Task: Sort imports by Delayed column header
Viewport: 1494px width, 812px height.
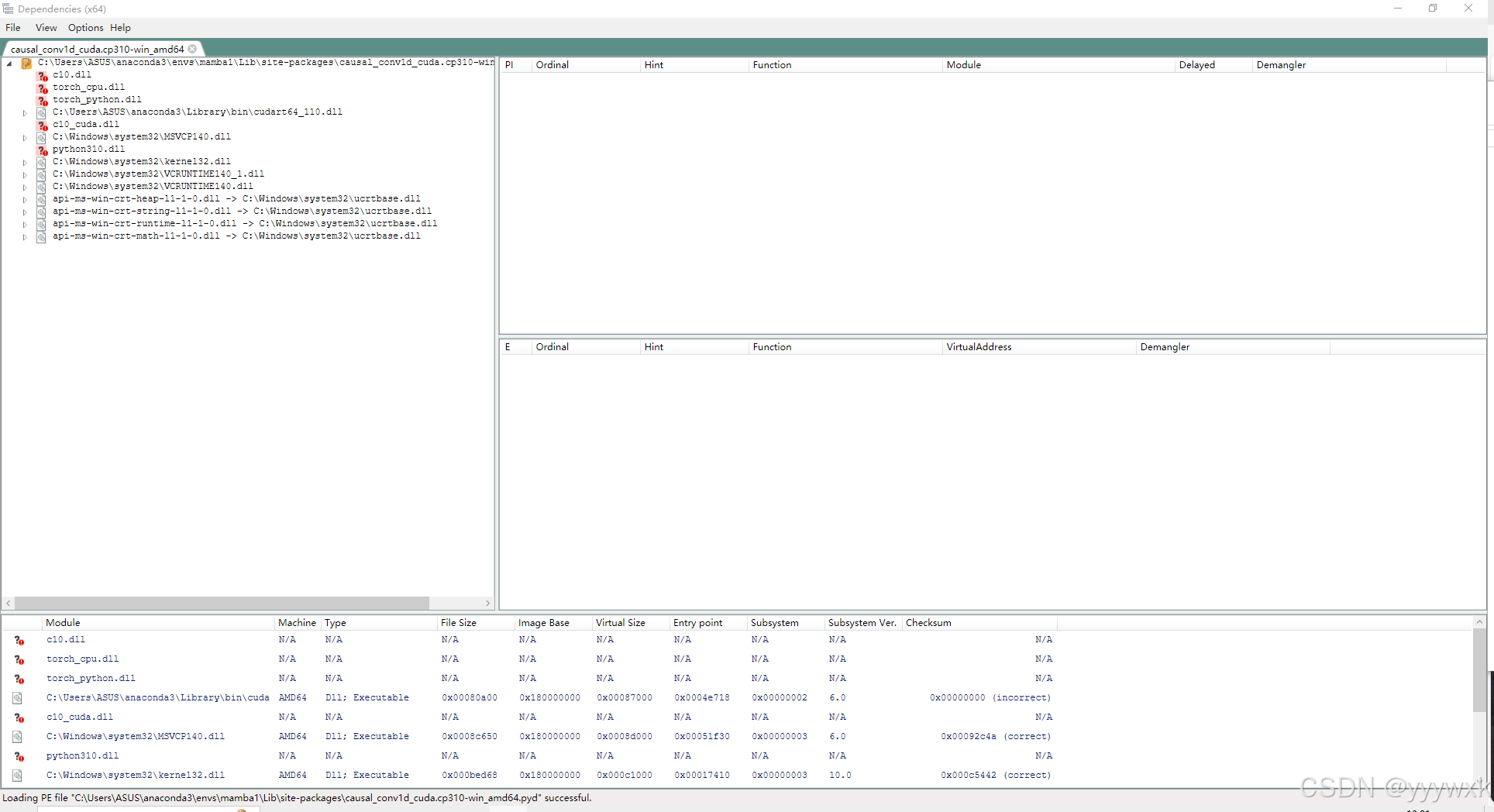Action: 1213,65
